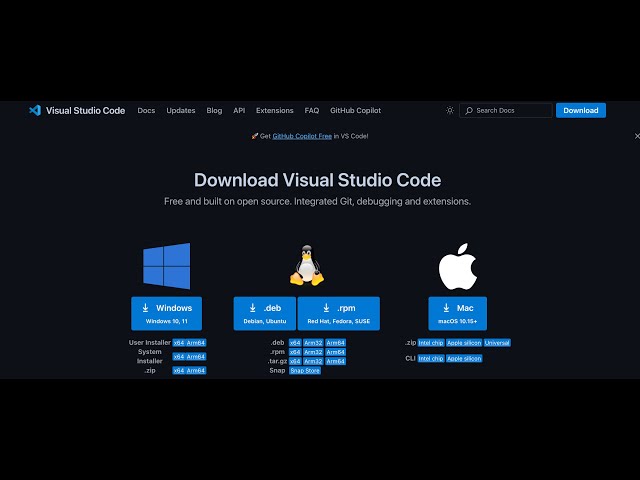
Task: Open the Snap Store link
Action: [305, 371]
